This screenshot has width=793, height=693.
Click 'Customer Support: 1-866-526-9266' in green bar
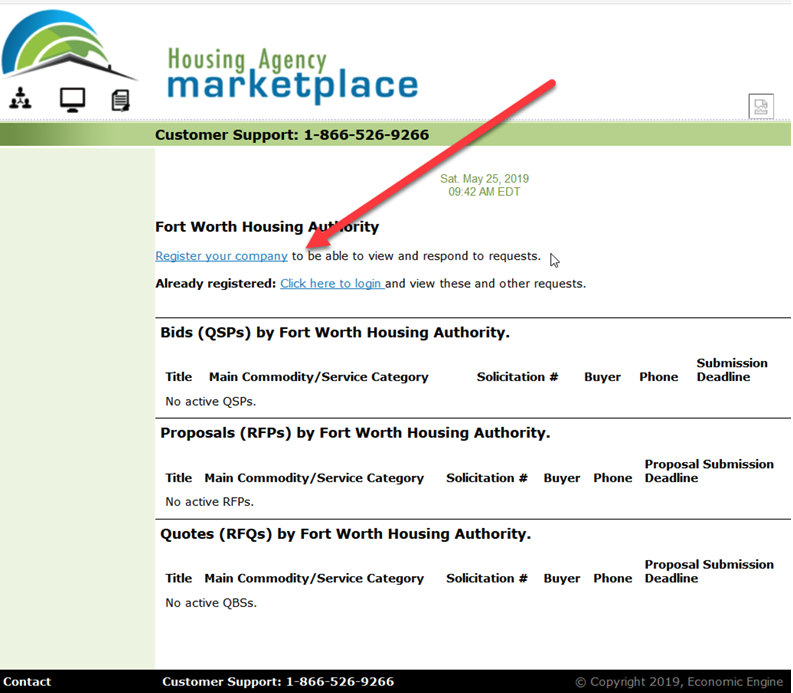[x=292, y=135]
